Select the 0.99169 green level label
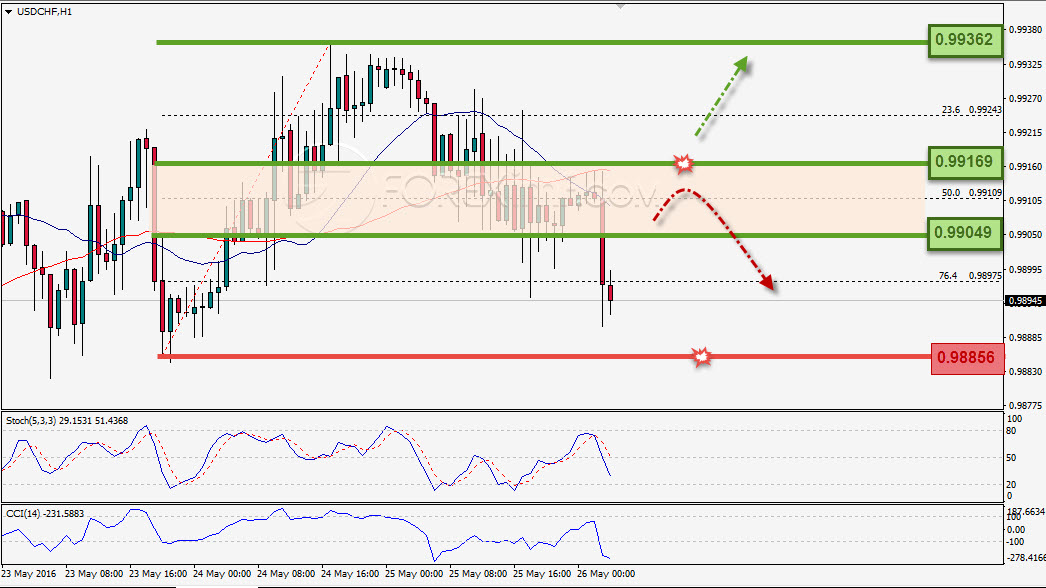The image size is (1046, 588). pyautogui.click(x=965, y=162)
